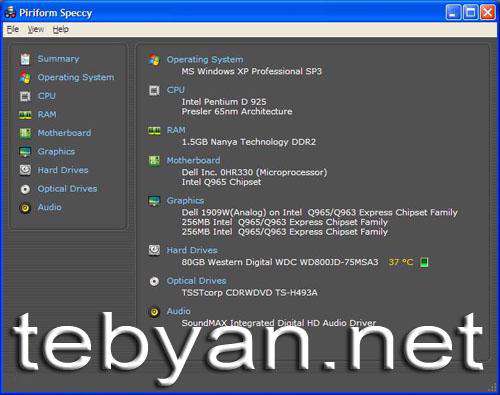Click the Operating System Windows flag sidebar icon
Viewport: 500px width, 395px height.
point(25,77)
